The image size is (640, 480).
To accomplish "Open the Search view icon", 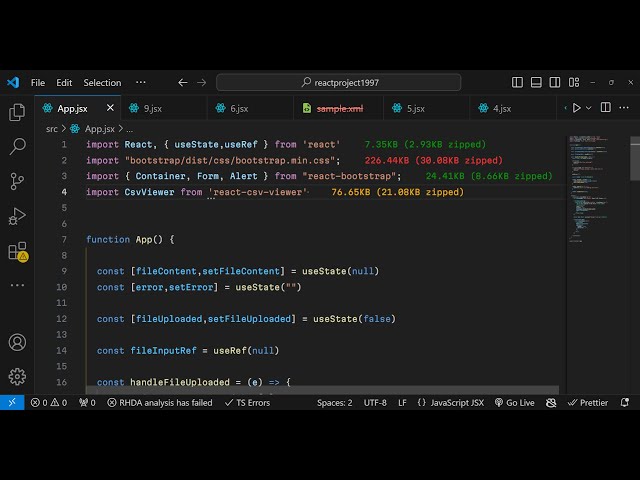I will (x=17, y=147).
